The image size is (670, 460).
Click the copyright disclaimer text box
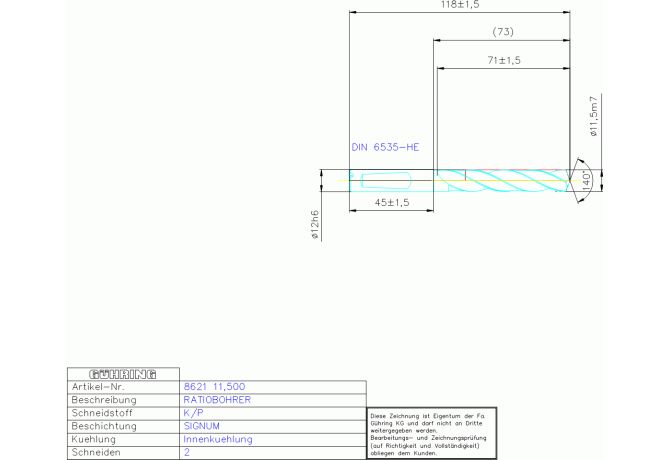[431, 432]
